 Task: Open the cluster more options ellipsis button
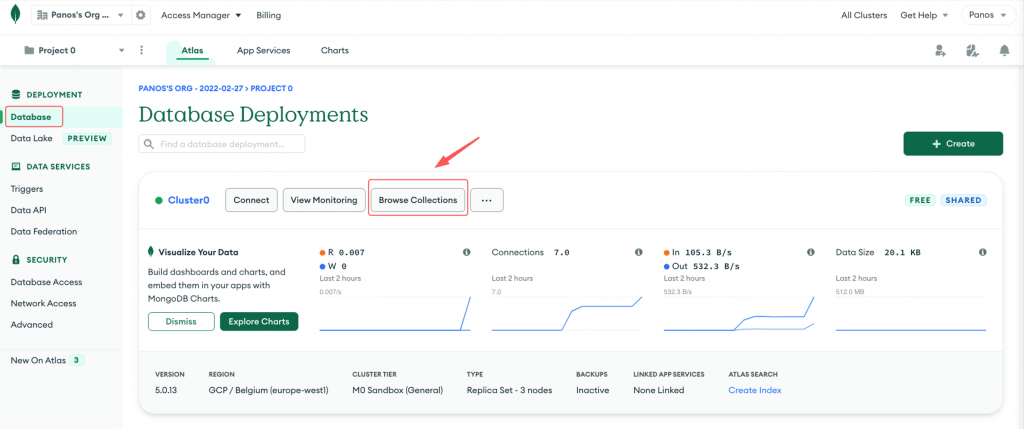point(487,200)
